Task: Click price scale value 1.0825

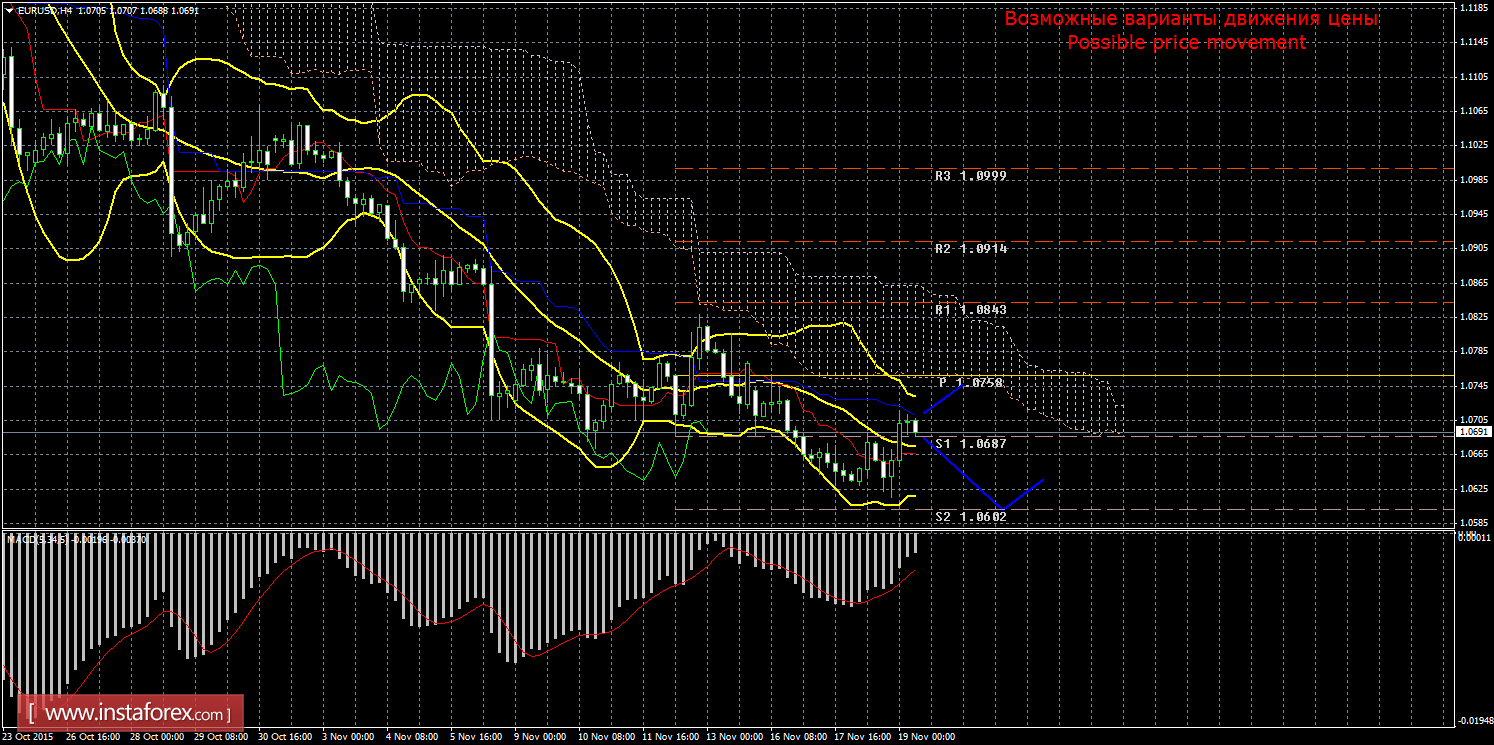Action: 1474,317
